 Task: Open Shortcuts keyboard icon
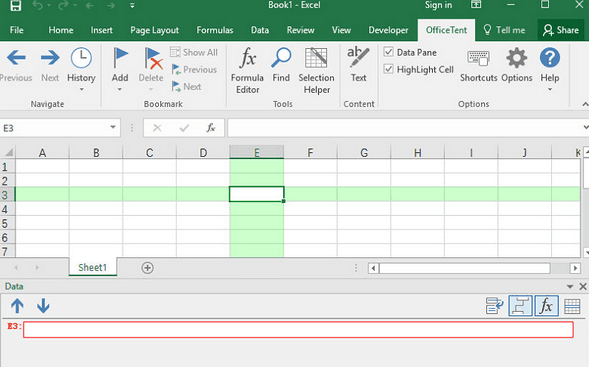click(478, 65)
